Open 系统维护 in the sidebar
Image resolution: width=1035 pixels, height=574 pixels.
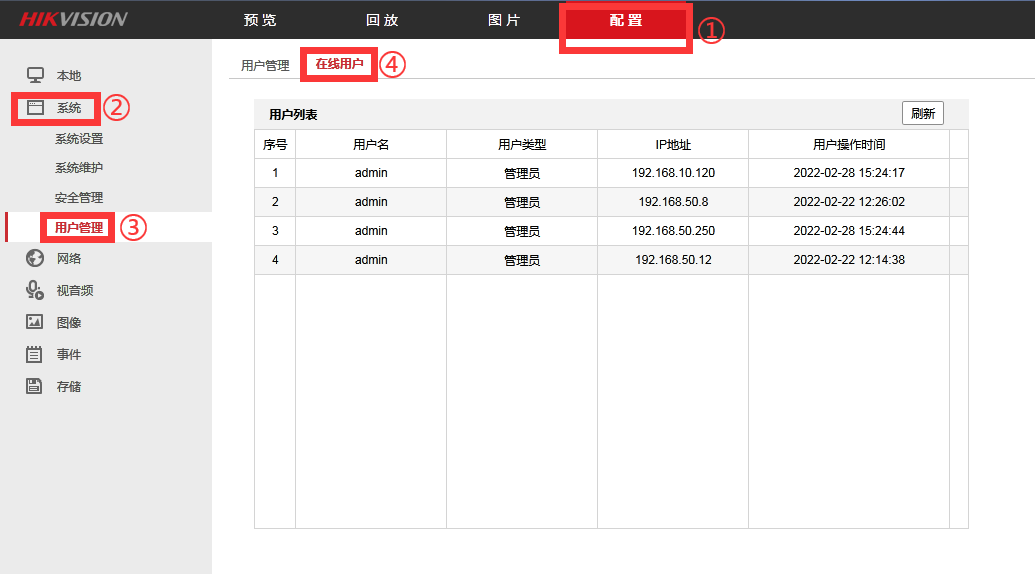[x=79, y=168]
